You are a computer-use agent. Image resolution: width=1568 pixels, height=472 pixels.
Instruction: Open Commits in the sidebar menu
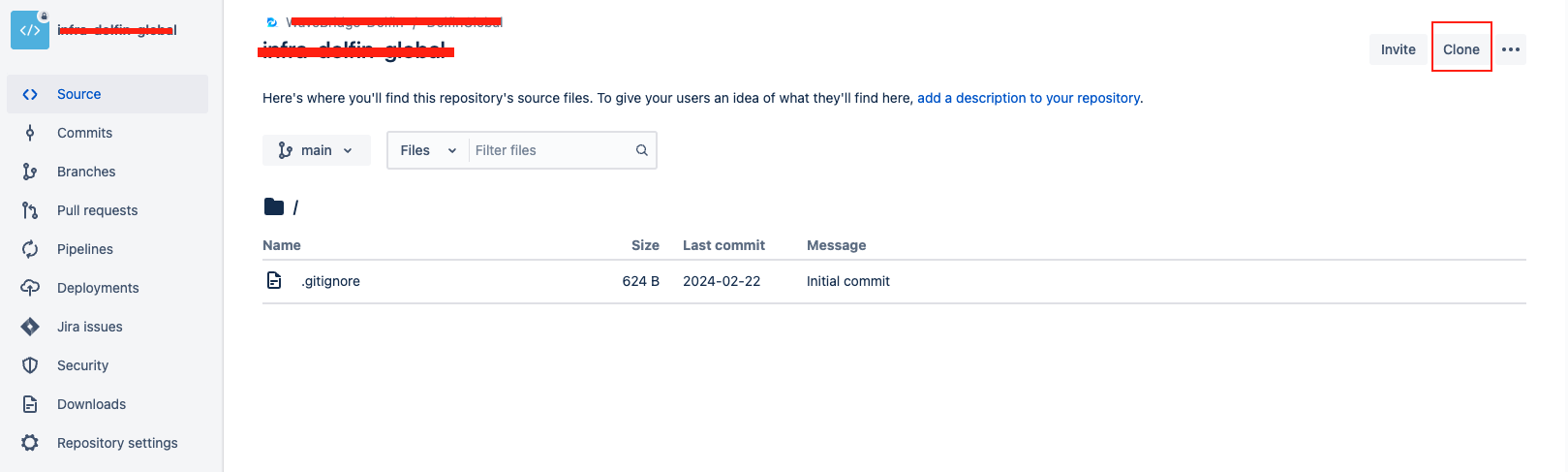click(84, 133)
